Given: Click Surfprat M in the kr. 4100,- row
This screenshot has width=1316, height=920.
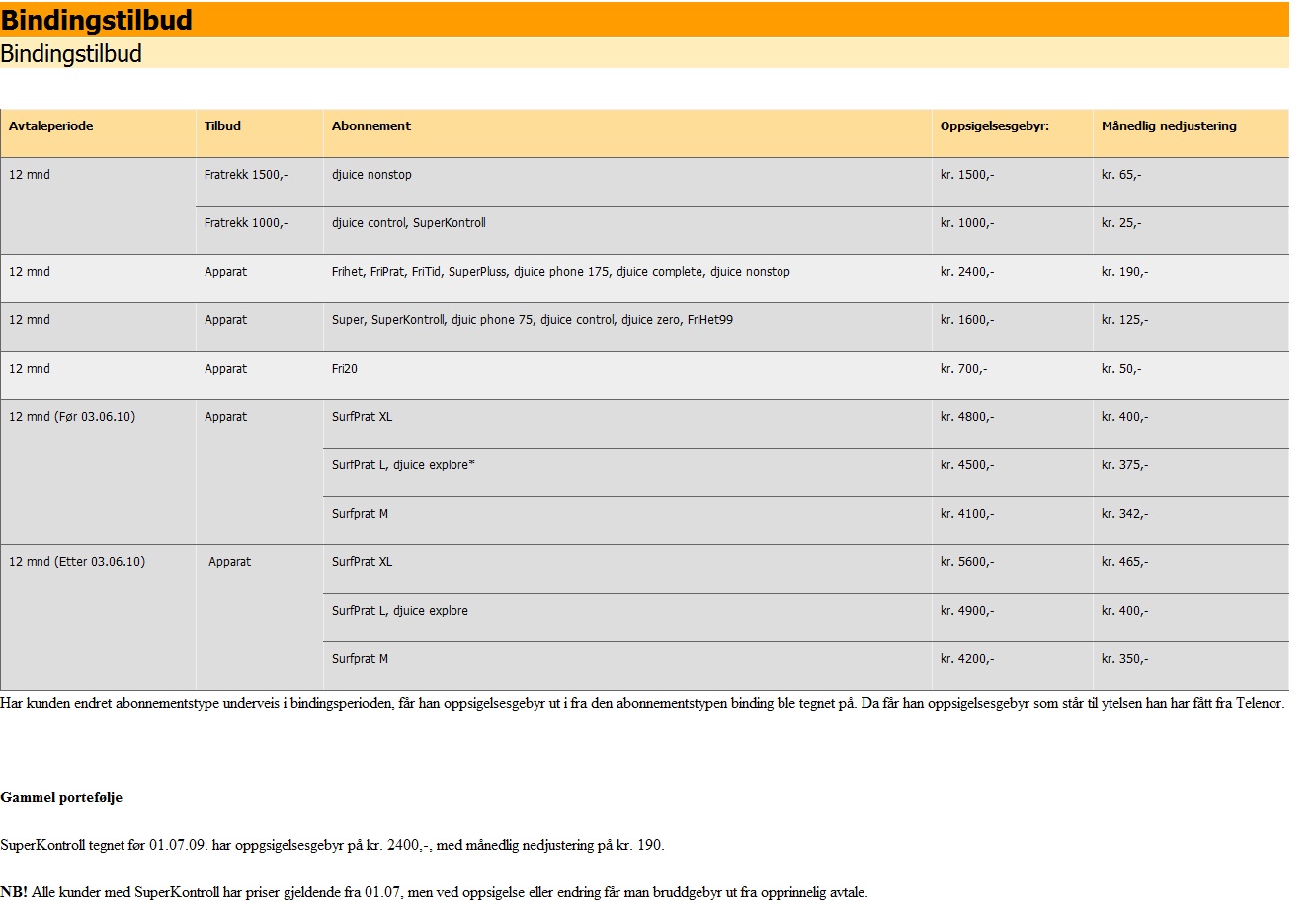Looking at the screenshot, I should [627, 521].
